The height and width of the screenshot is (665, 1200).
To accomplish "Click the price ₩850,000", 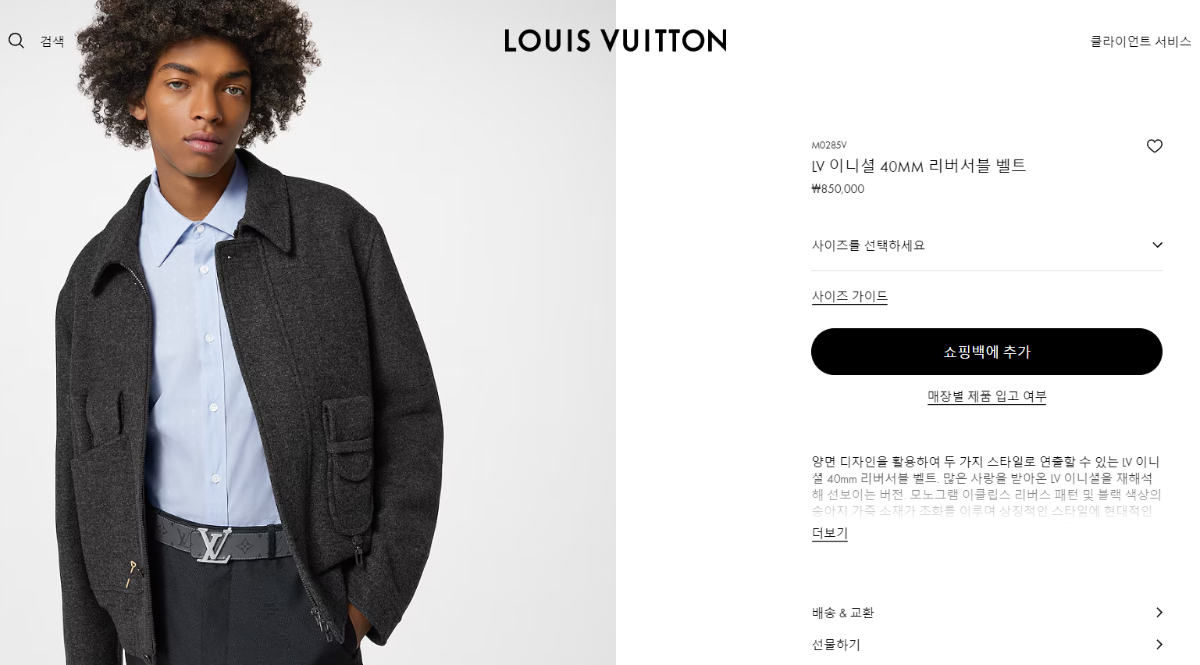I will pos(838,189).
